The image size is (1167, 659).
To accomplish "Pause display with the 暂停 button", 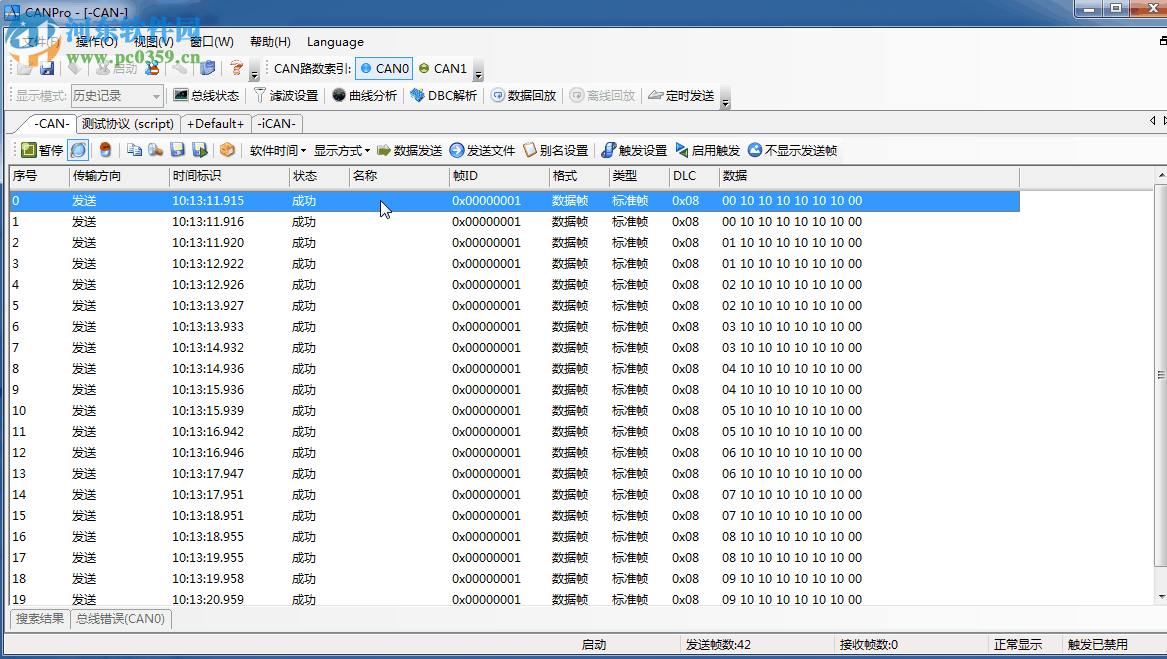I will point(44,150).
